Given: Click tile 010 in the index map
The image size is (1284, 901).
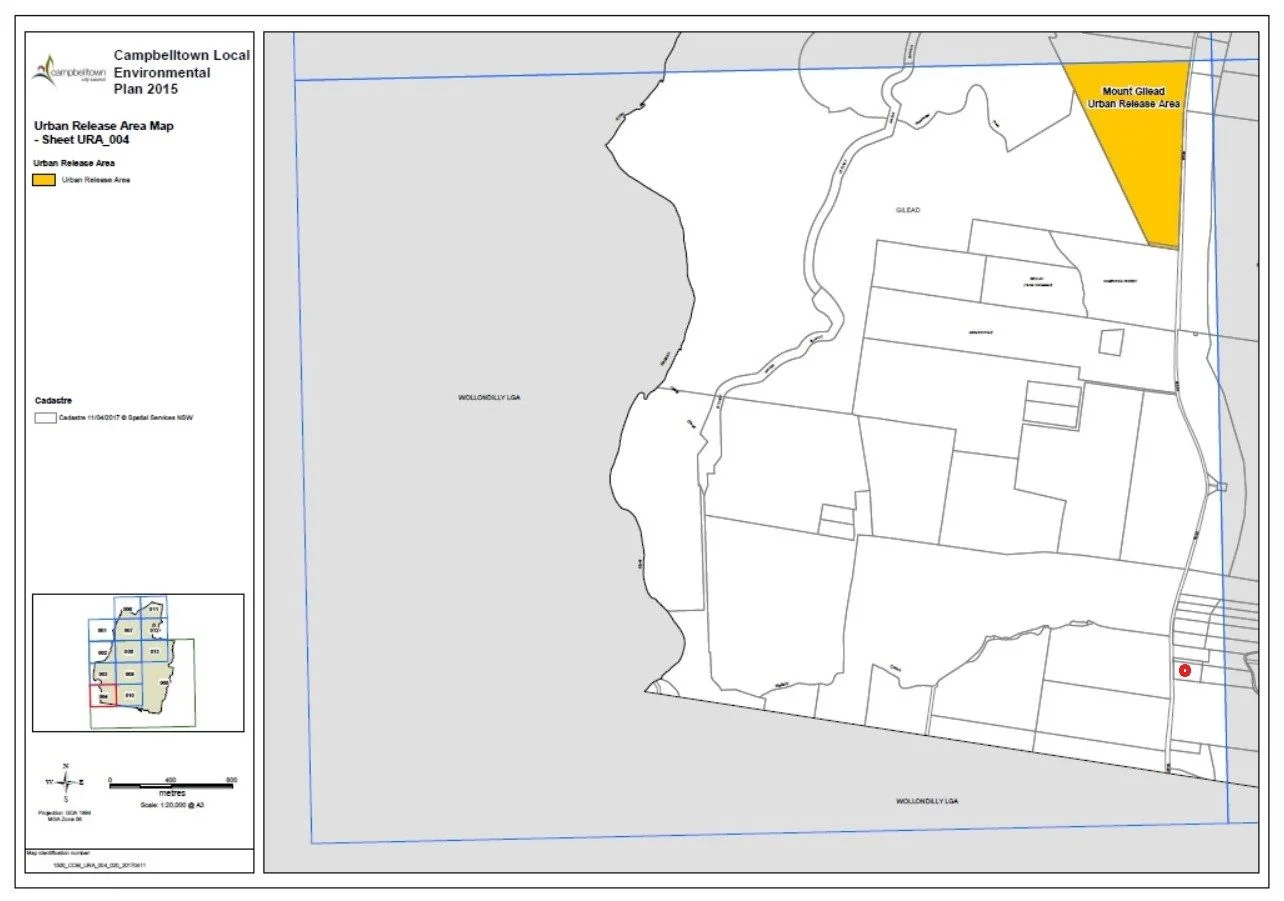Looking at the screenshot, I should pos(129,695).
